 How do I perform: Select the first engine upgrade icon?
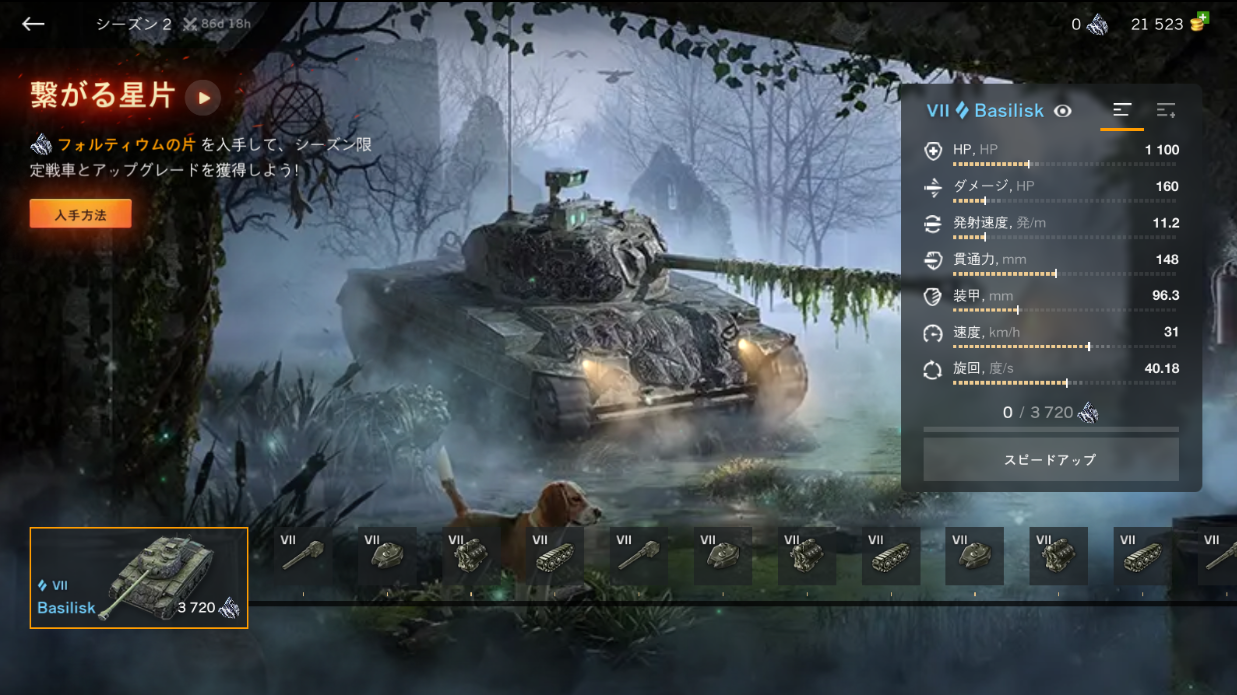pyautogui.click(x=471, y=556)
